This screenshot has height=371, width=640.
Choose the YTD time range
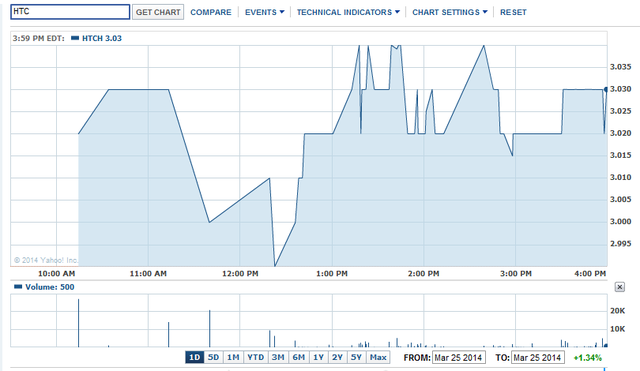256,358
